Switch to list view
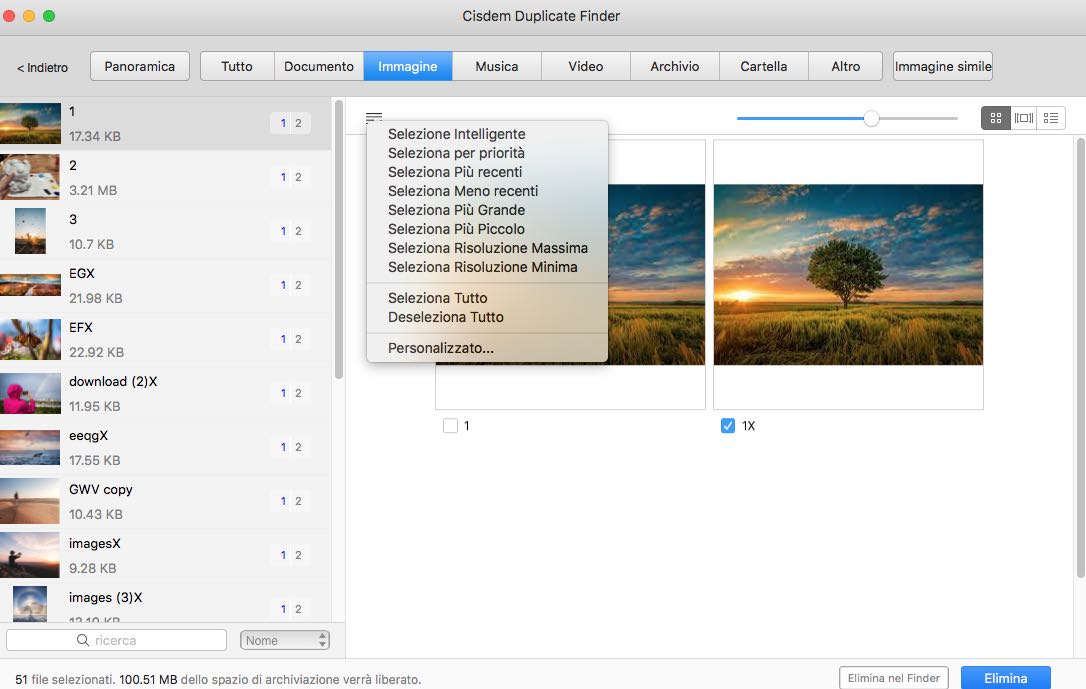The width and height of the screenshot is (1086, 689). click(x=1051, y=118)
